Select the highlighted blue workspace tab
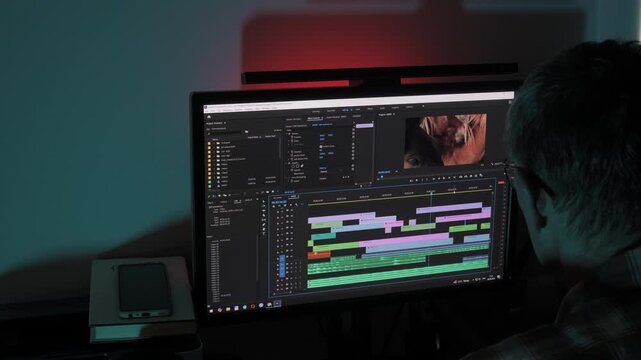This screenshot has width=641, height=360. pos(345,110)
